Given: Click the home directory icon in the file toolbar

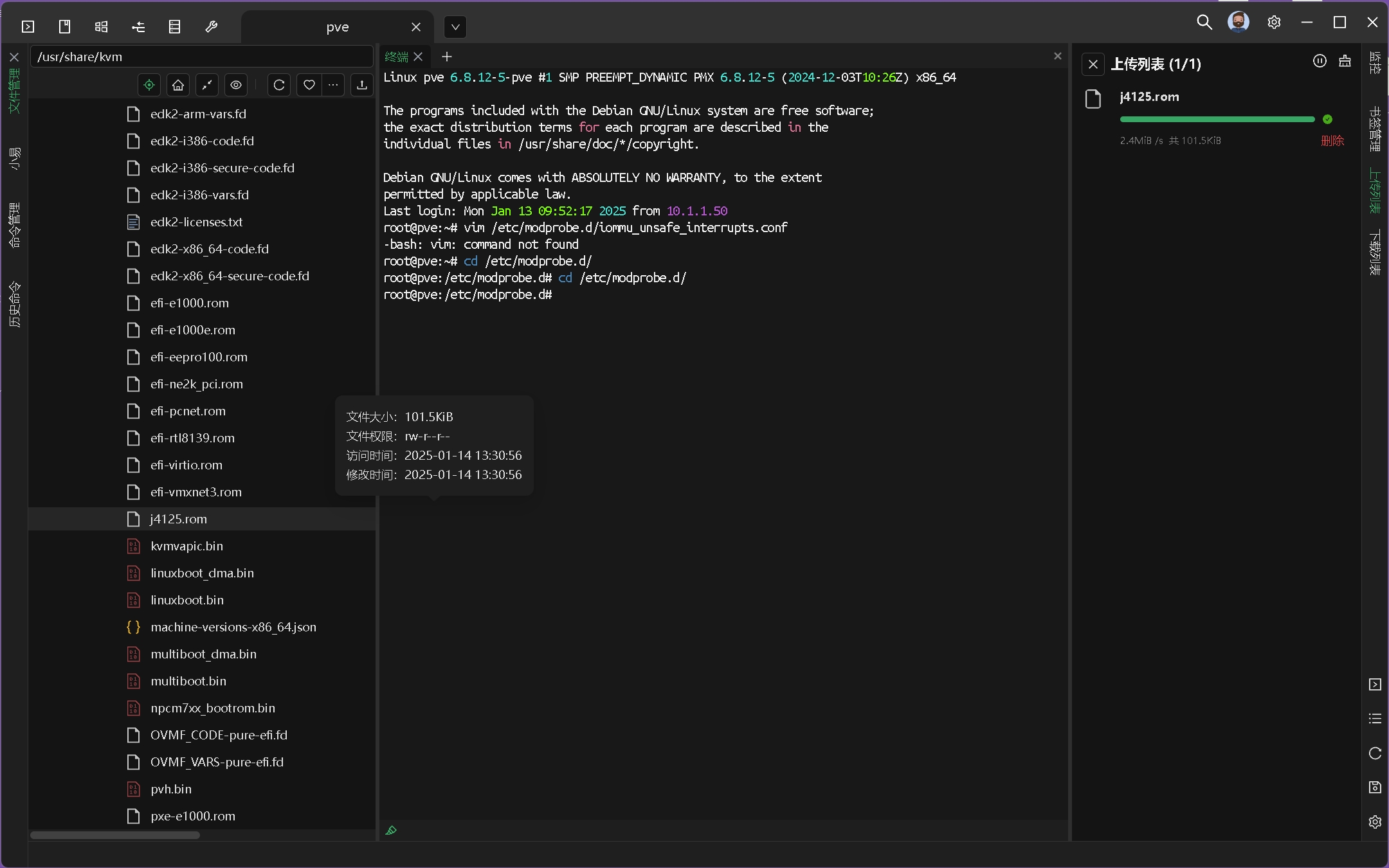Looking at the screenshot, I should click(178, 85).
